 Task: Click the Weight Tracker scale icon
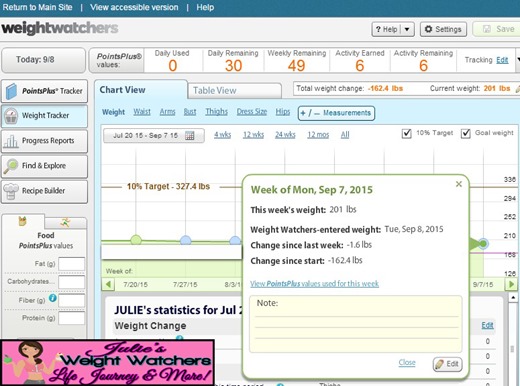click(11, 116)
